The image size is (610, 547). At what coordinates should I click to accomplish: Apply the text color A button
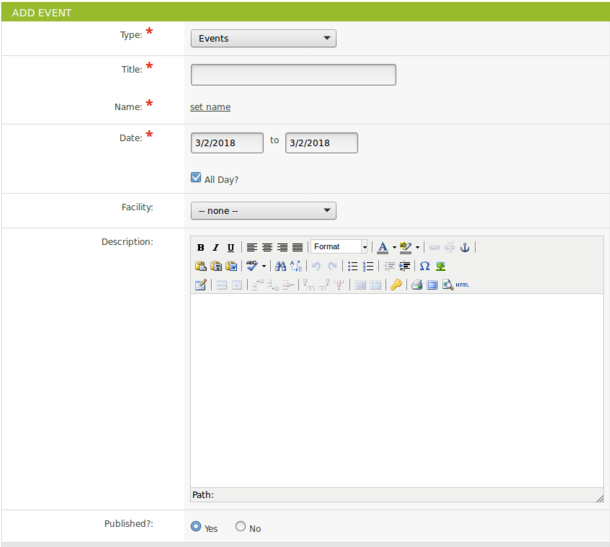pyautogui.click(x=383, y=247)
